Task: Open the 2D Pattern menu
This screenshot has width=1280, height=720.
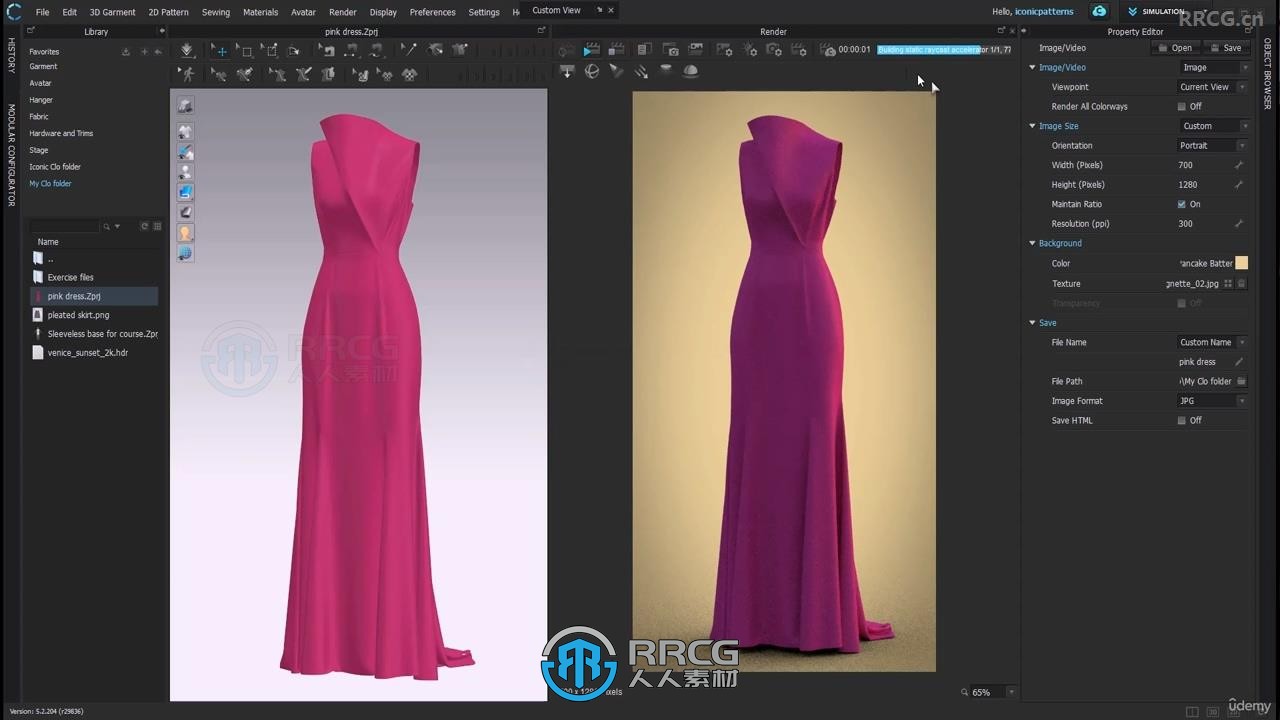Action: pyautogui.click(x=168, y=12)
